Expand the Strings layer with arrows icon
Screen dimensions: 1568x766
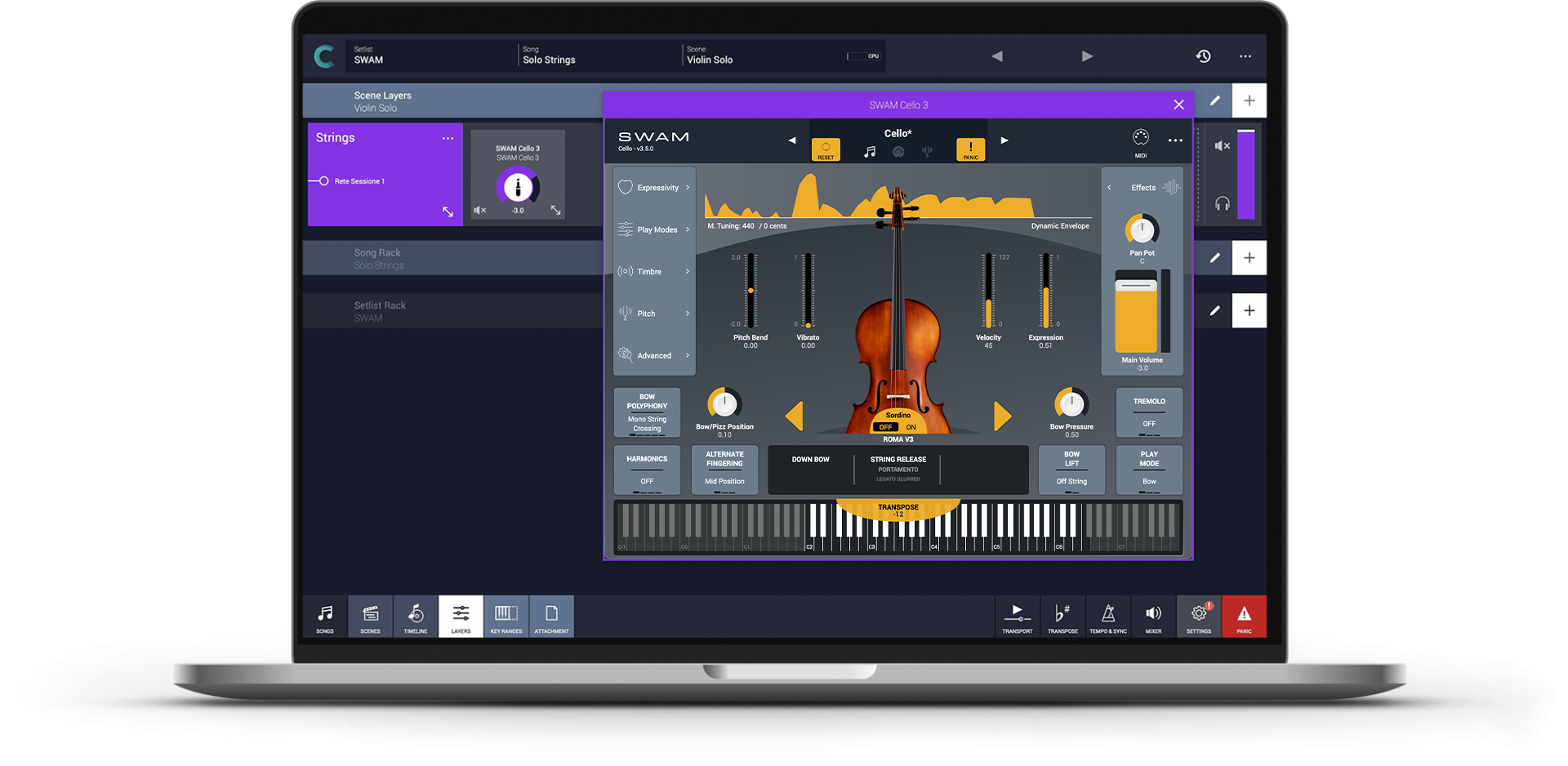point(448,212)
